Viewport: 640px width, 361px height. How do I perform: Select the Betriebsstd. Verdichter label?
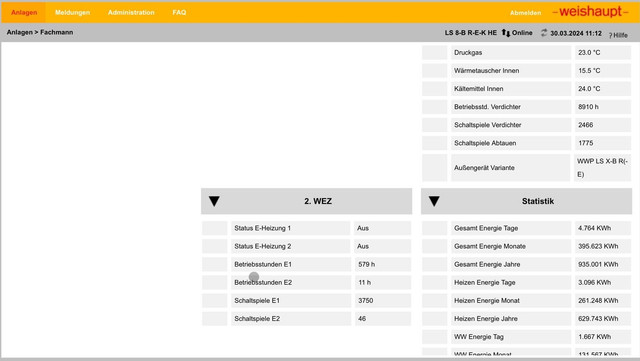[487, 107]
